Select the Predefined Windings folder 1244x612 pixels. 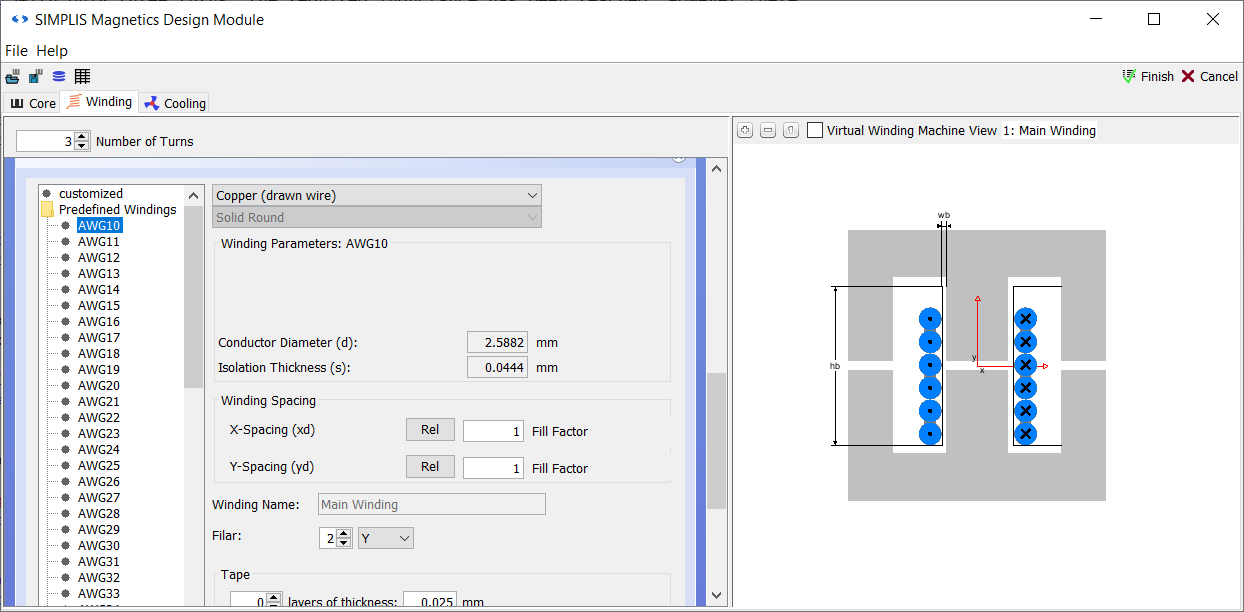pyautogui.click(x=117, y=210)
